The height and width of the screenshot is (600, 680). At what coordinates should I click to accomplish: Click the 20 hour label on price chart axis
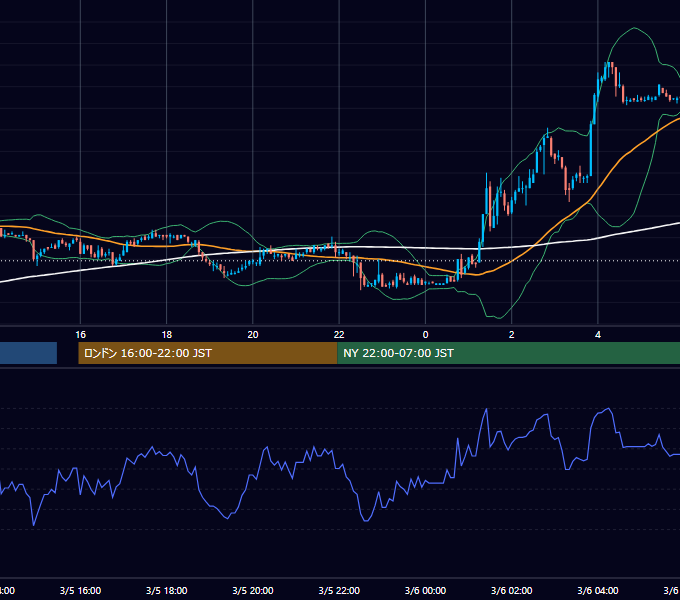tap(253, 335)
